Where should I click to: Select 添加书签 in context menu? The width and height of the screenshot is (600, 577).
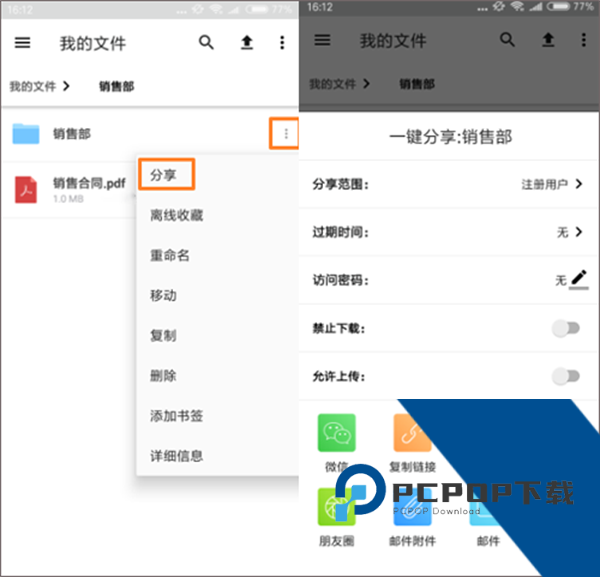coord(176,416)
